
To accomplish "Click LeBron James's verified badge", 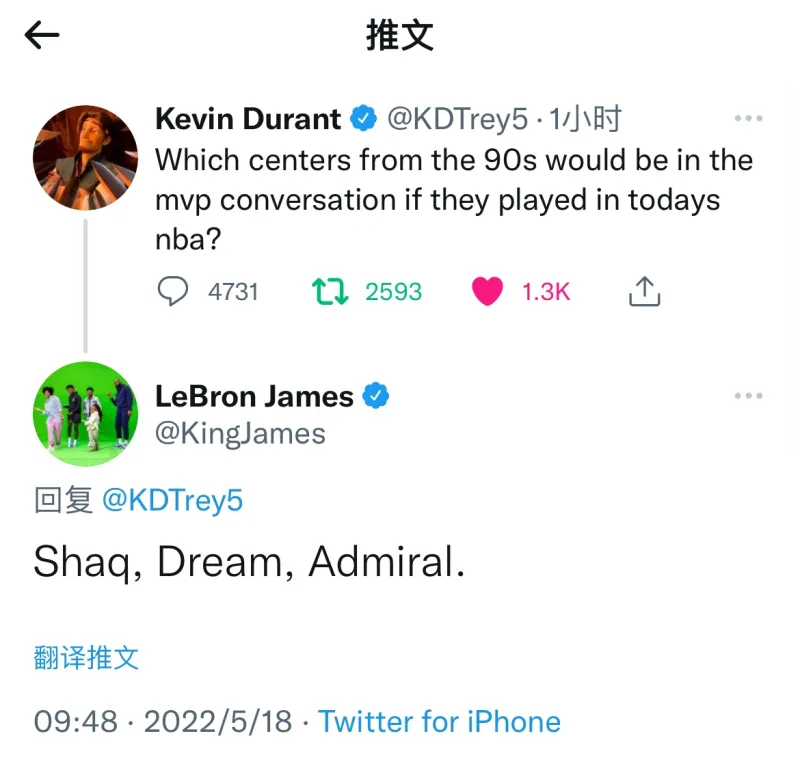I will click(x=375, y=397).
